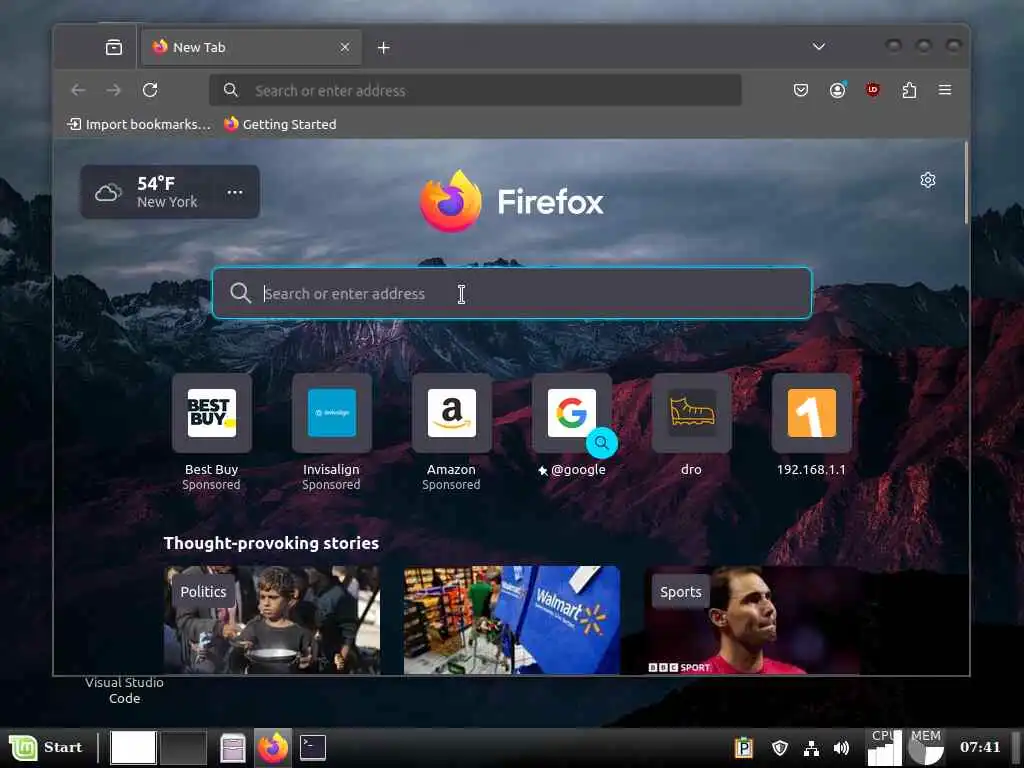Click Import bookmarks in bookmarks toolbar

[139, 124]
